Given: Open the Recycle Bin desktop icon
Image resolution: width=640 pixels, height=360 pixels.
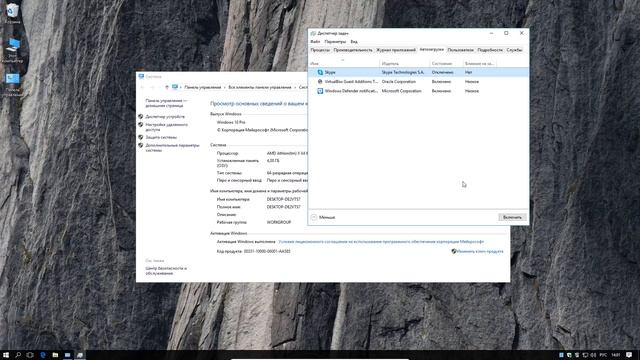Looking at the screenshot, I should [x=12, y=13].
